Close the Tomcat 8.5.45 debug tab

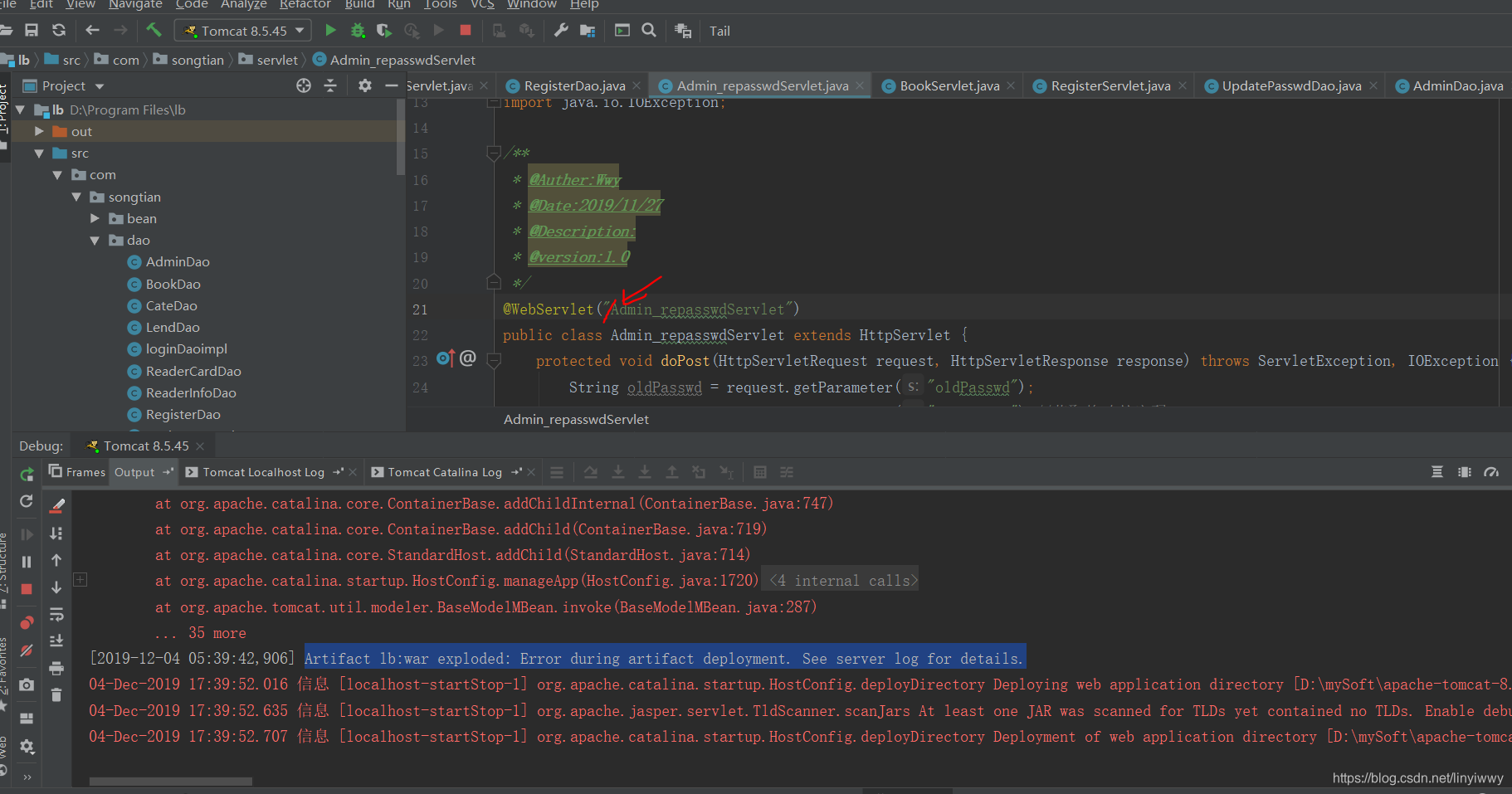[x=200, y=446]
